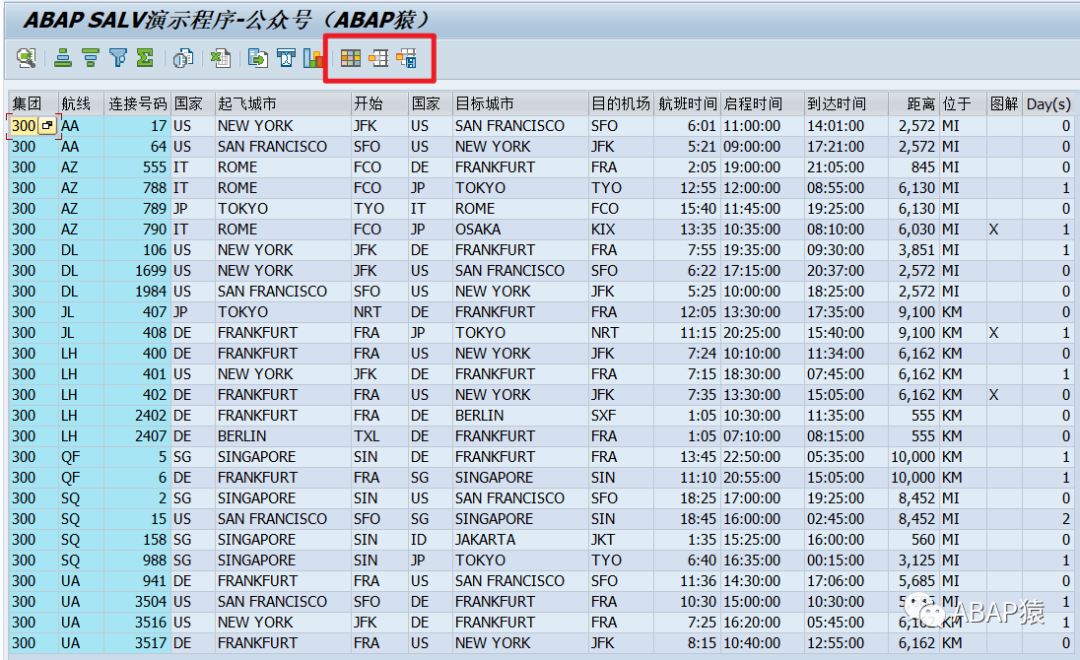Click the JKT airport cell

tap(621, 539)
